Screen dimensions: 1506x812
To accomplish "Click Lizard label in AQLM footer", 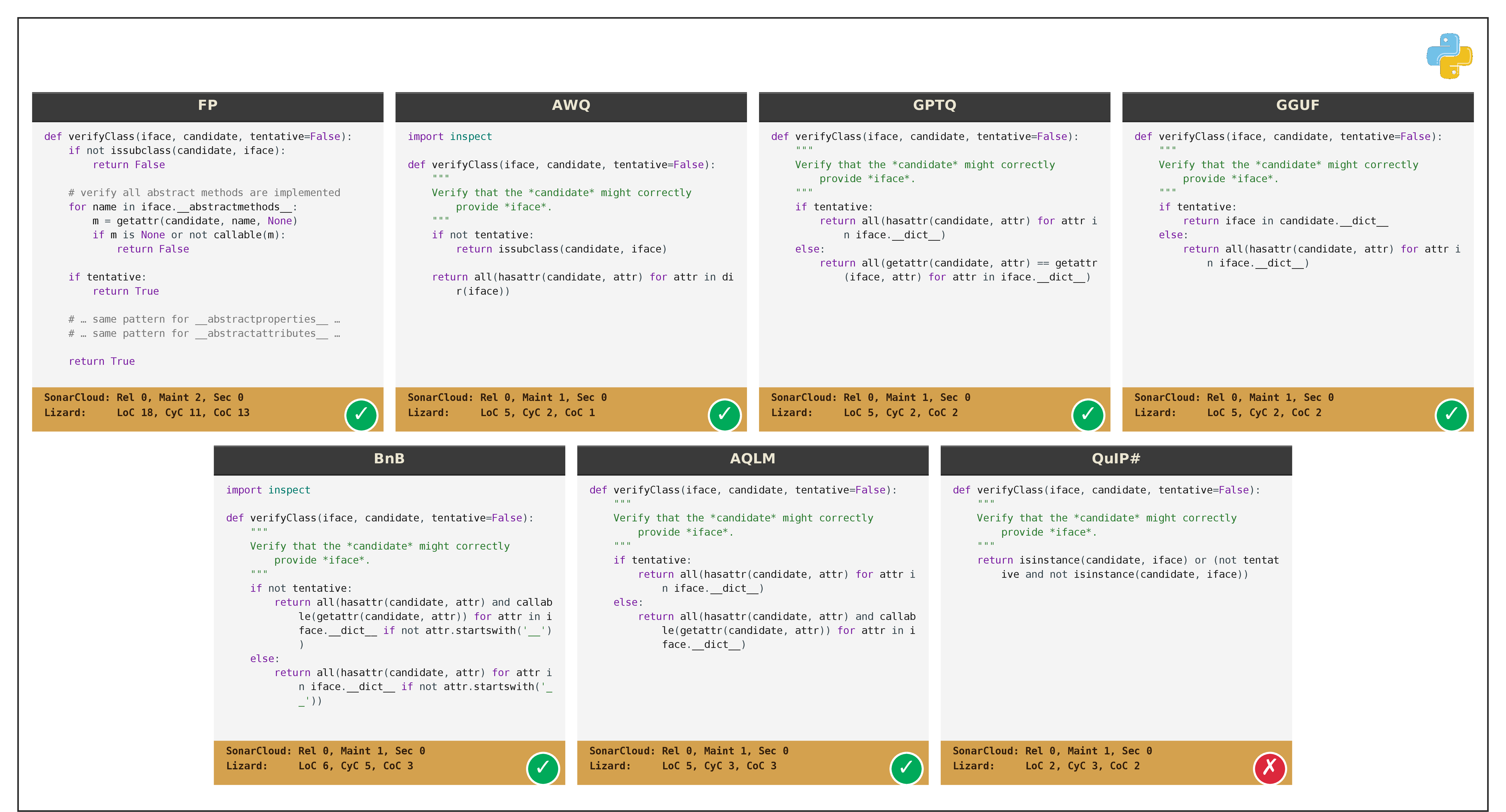I will 610,766.
